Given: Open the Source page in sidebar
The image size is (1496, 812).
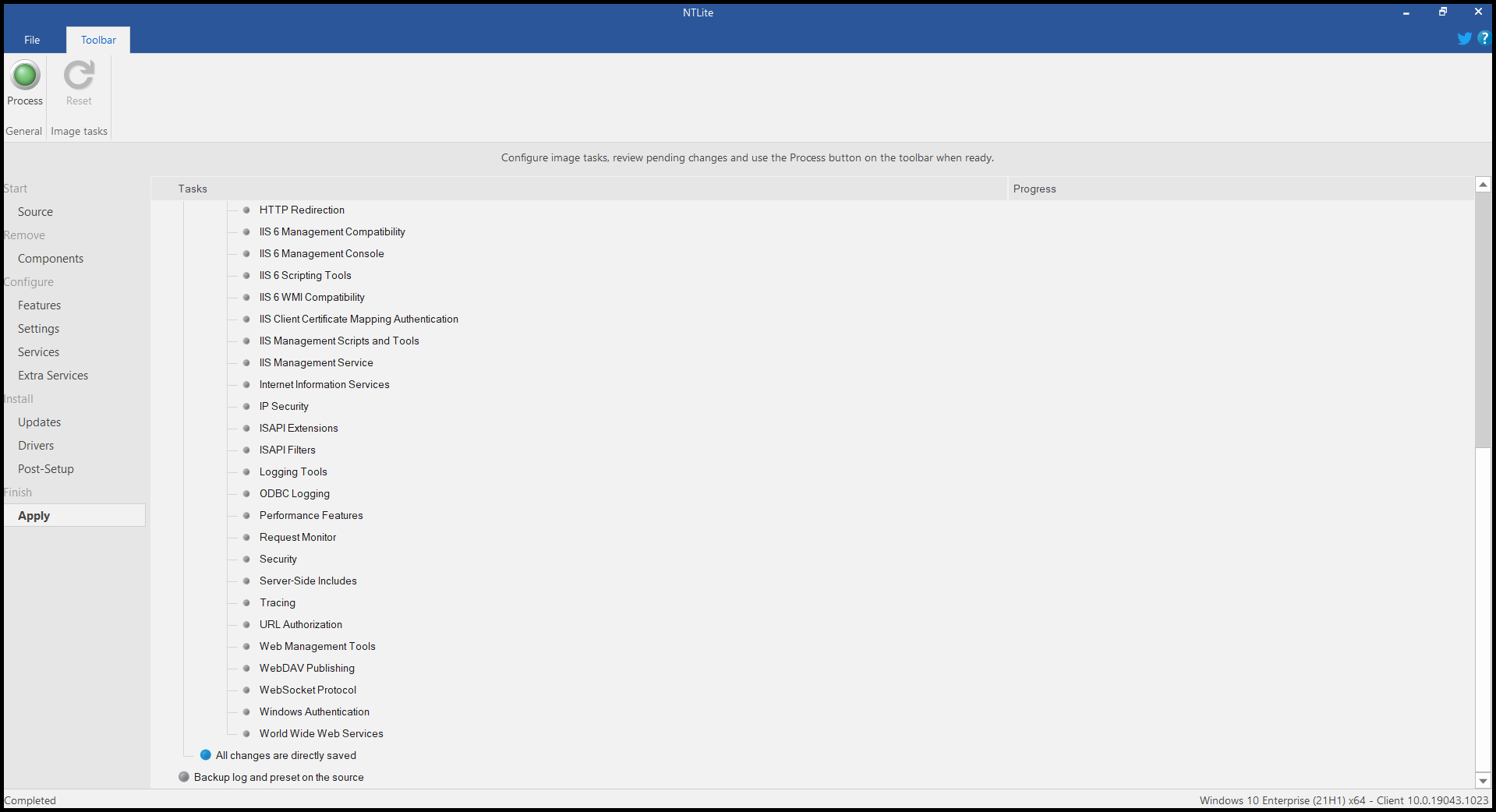Looking at the screenshot, I should click(x=35, y=212).
